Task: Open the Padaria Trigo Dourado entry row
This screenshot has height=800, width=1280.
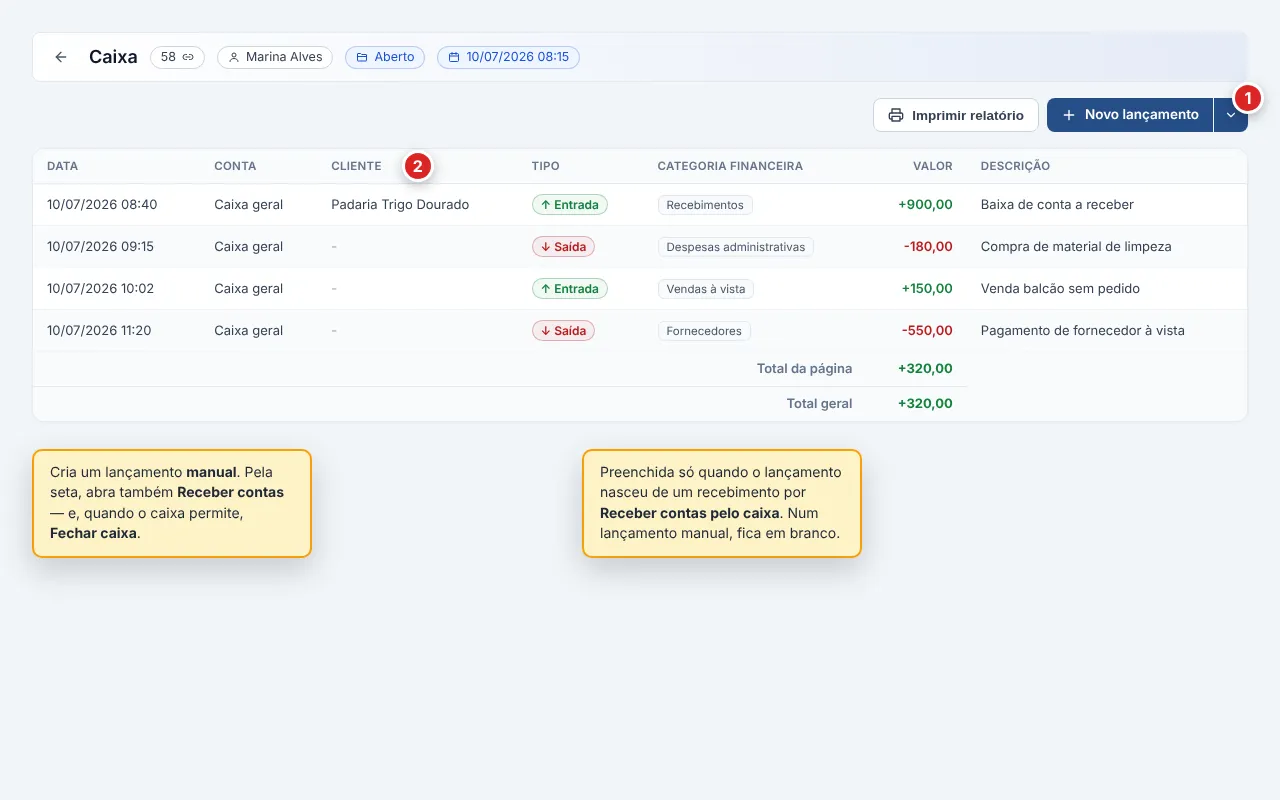Action: point(640,205)
